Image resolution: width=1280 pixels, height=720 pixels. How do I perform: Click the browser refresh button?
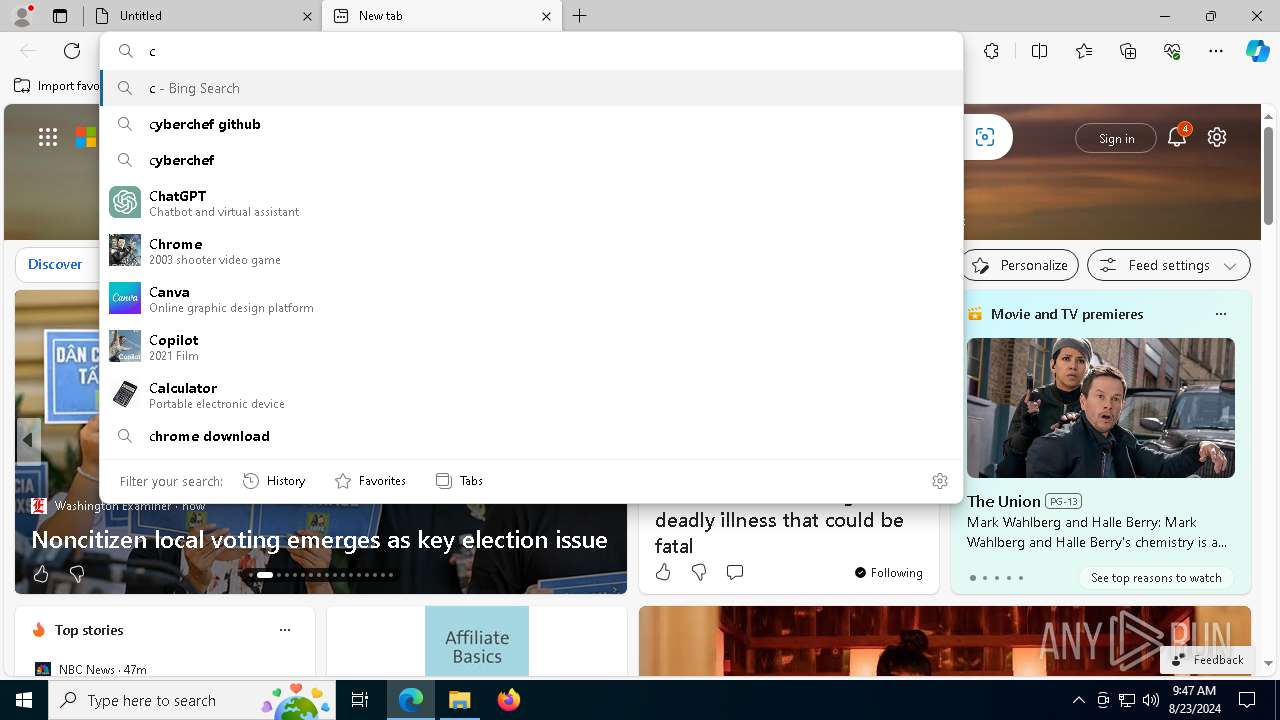pos(72,51)
